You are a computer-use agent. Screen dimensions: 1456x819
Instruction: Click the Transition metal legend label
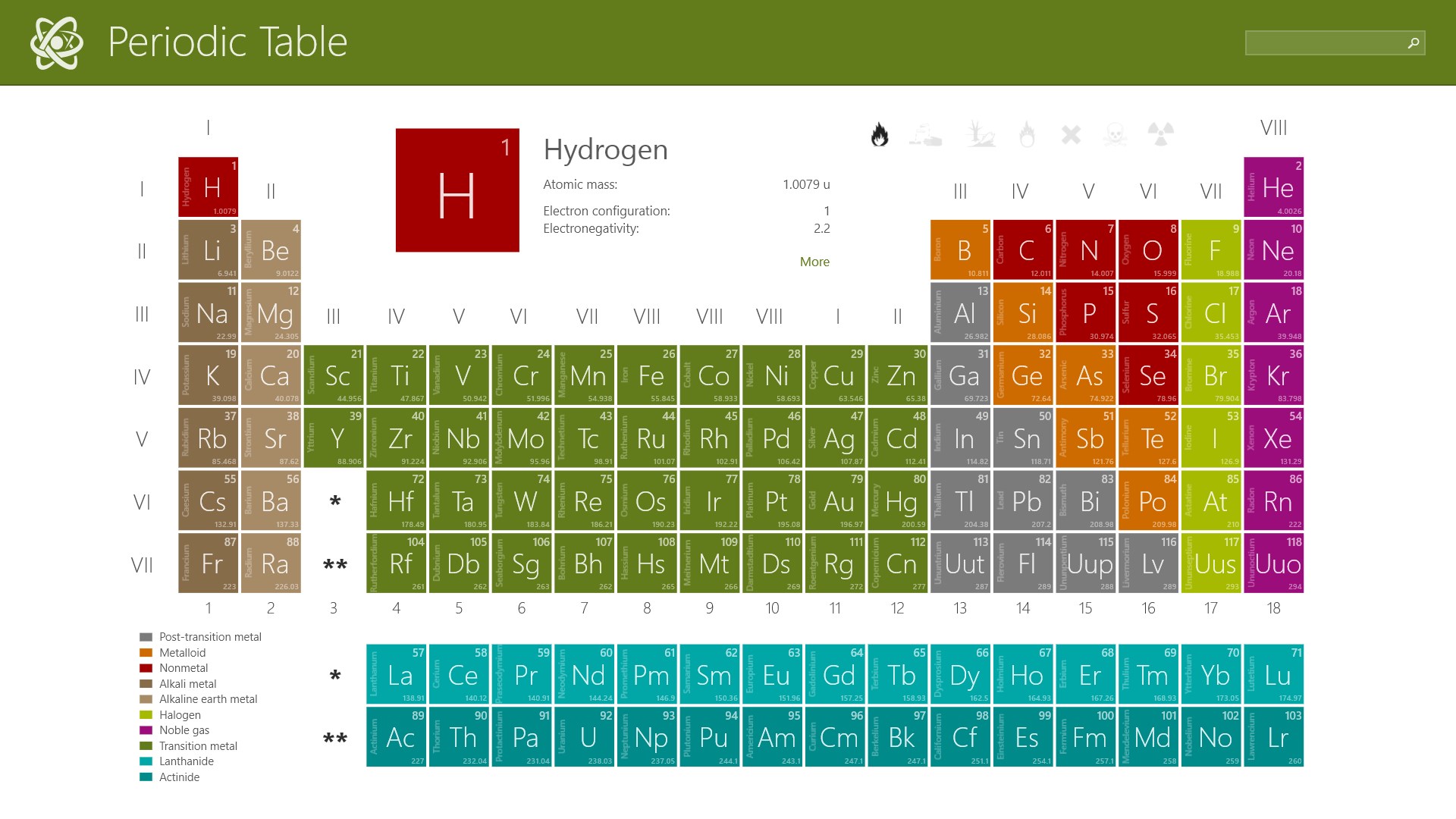click(198, 746)
